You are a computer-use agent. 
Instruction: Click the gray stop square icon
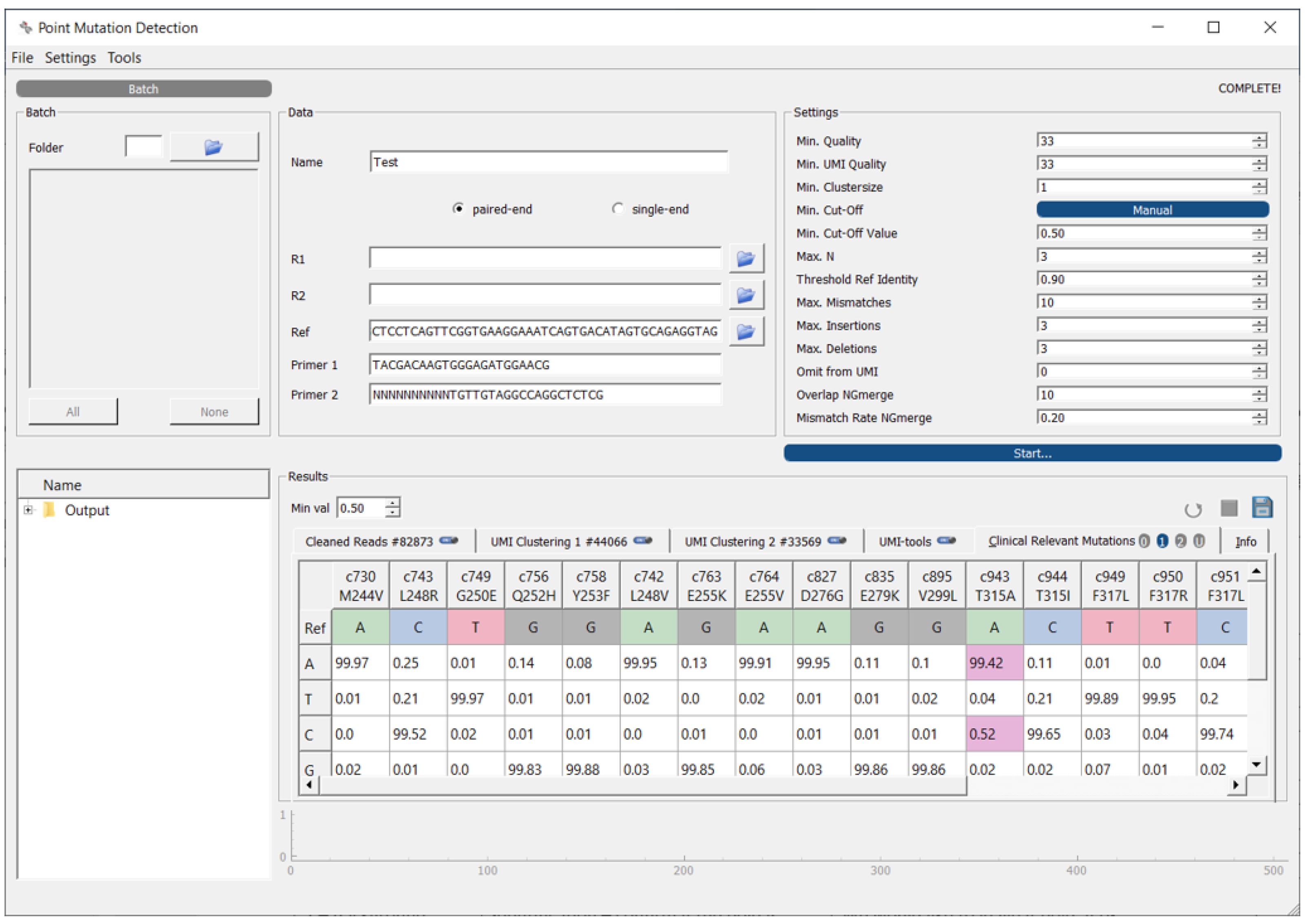tap(1229, 508)
